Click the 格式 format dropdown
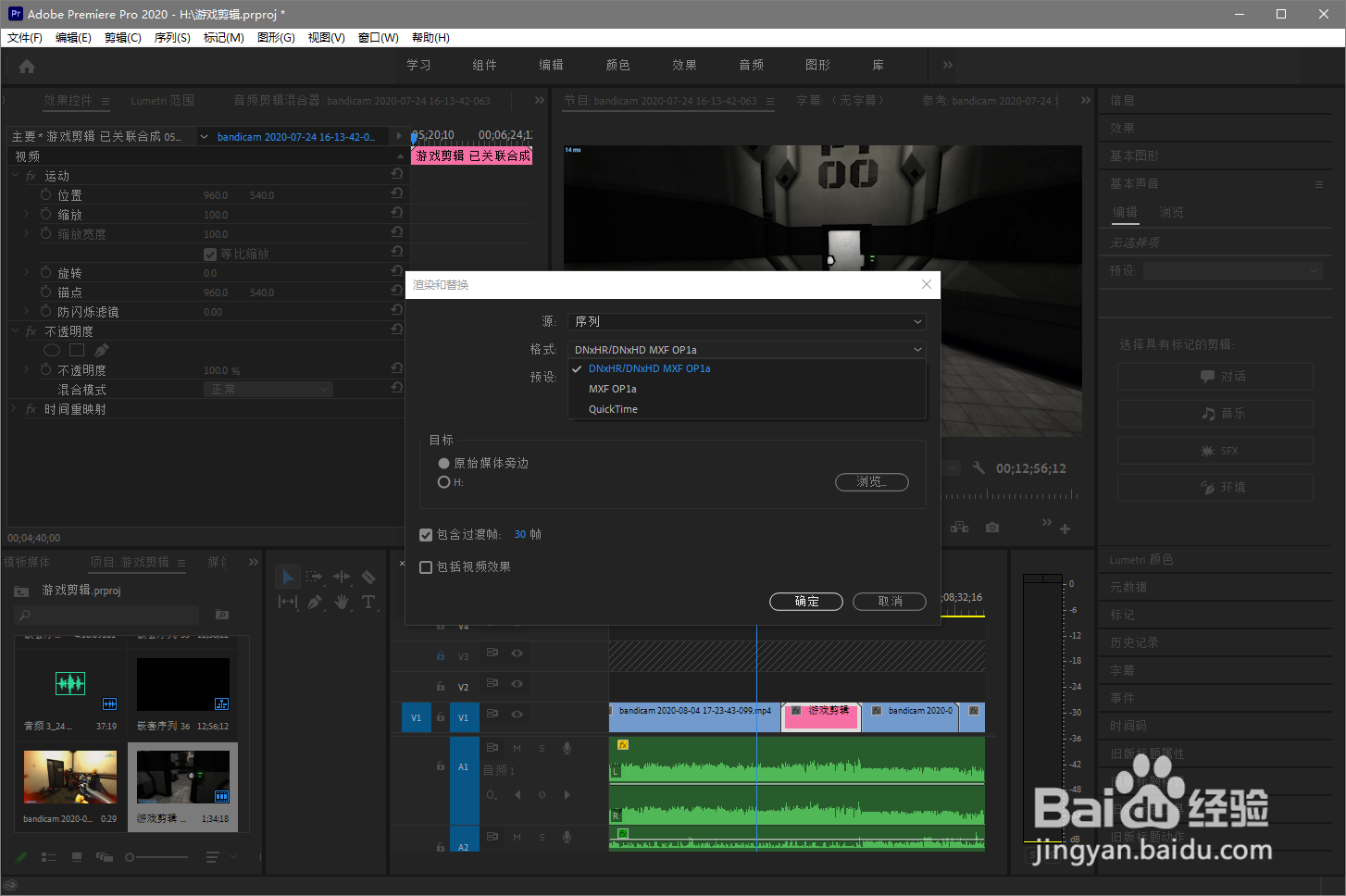1346x896 pixels. 746,350
